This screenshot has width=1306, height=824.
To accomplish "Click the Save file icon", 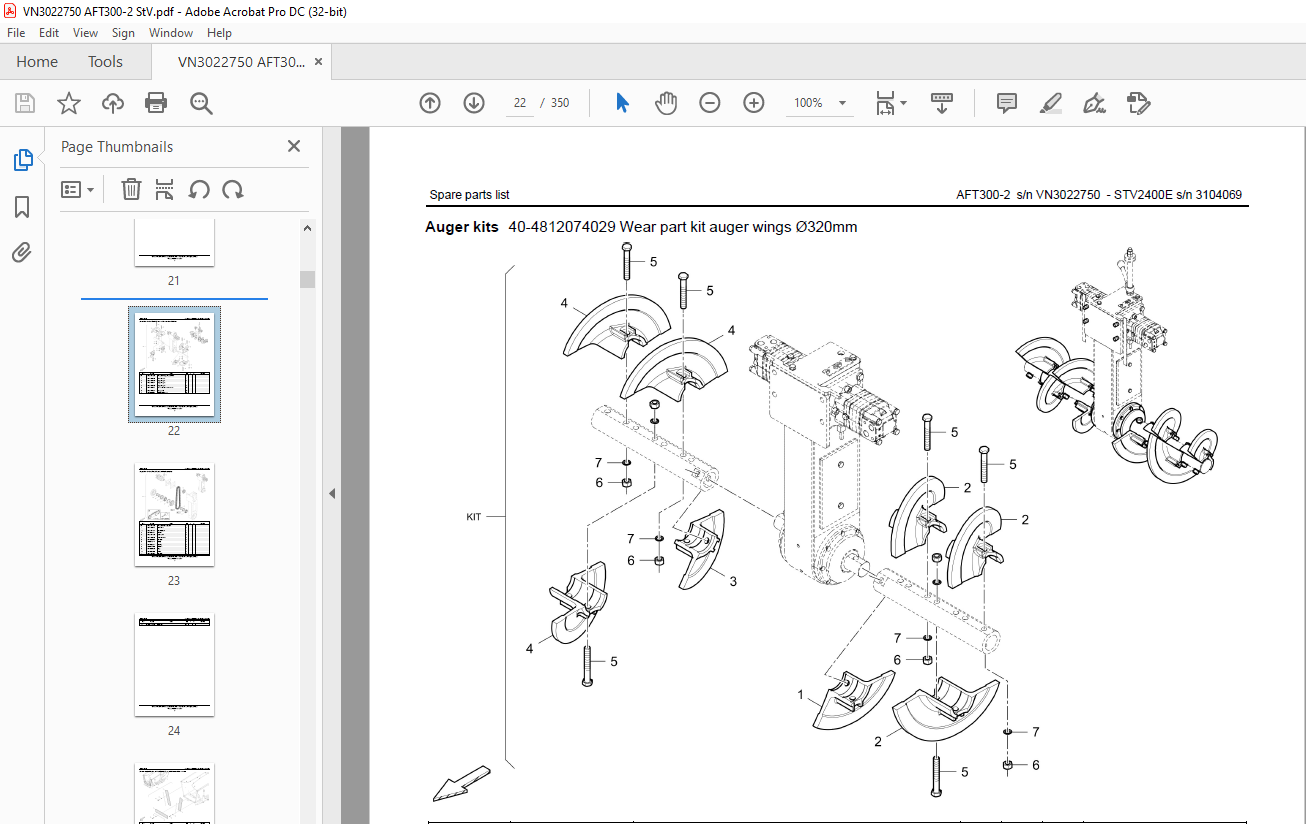I will pyautogui.click(x=25, y=103).
